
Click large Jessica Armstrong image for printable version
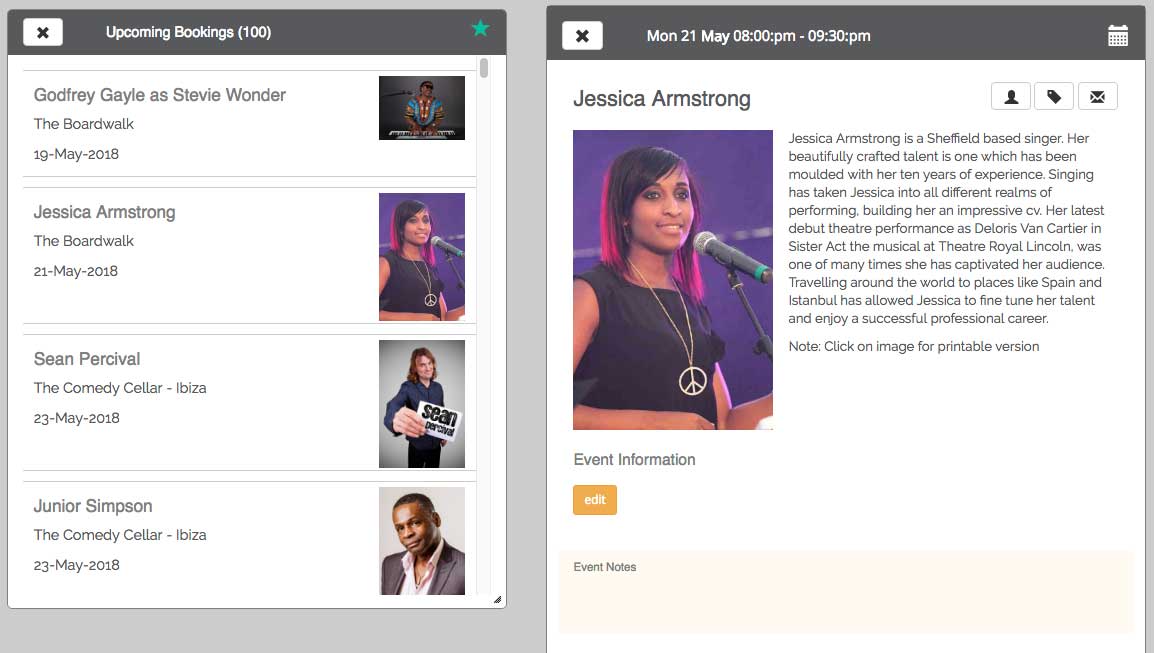[x=673, y=280]
